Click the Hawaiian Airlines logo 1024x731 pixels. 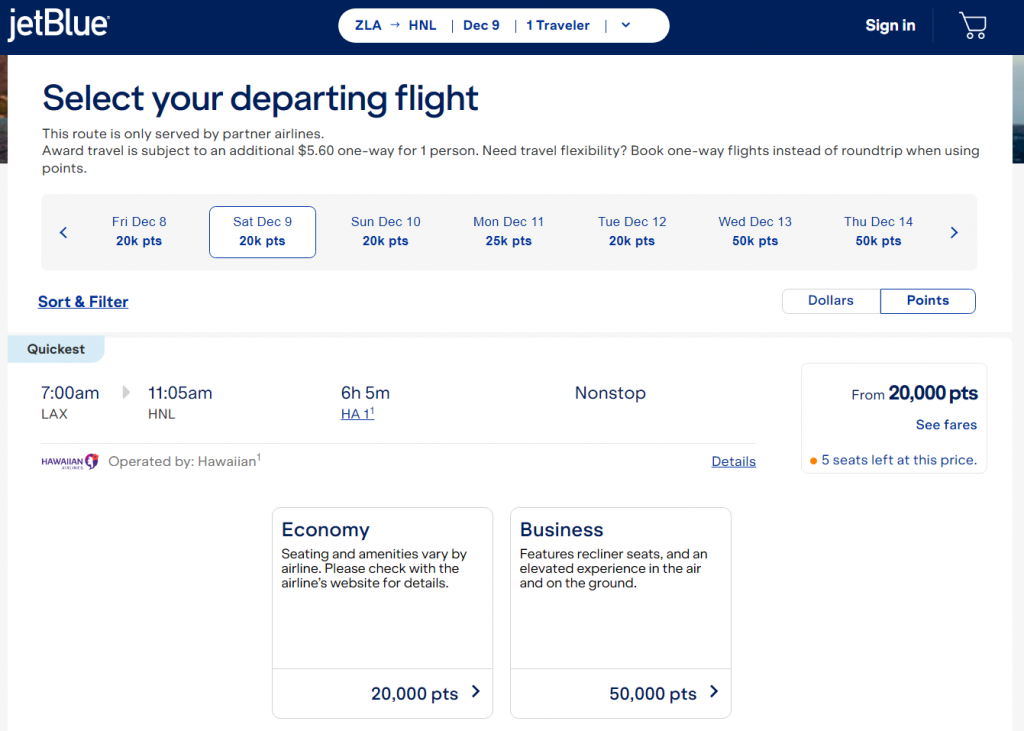[x=69, y=461]
